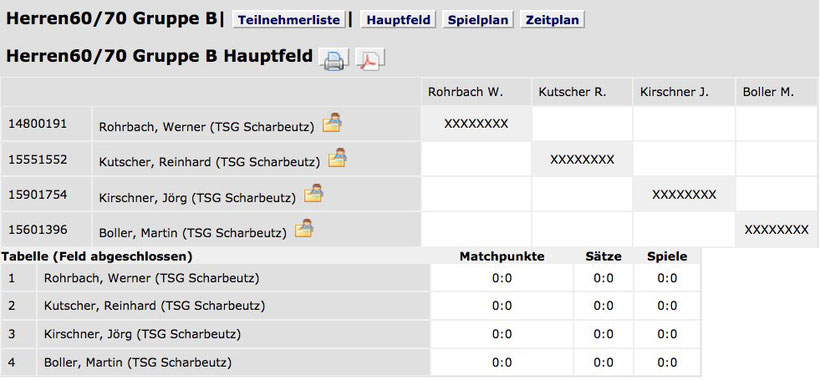Open player profile icon for Kirschner, Jörg
This screenshot has height=380, width=820.
[314, 193]
